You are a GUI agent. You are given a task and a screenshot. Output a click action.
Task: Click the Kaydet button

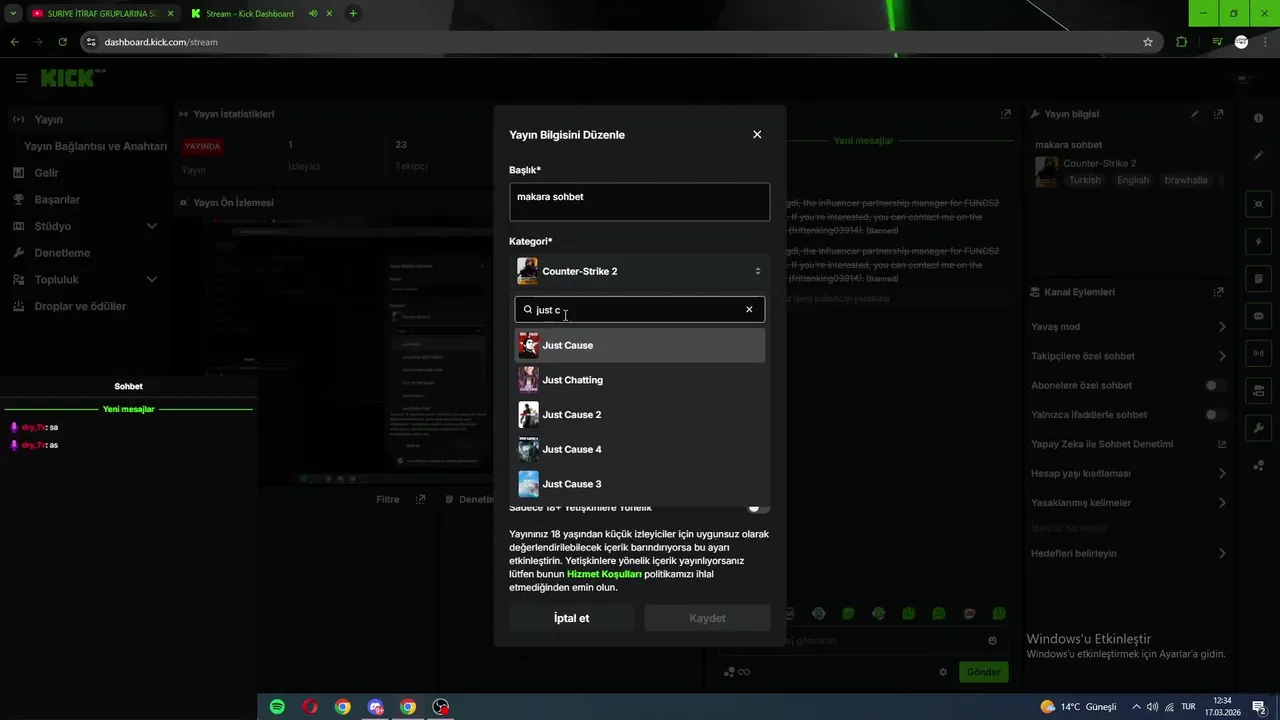click(707, 618)
